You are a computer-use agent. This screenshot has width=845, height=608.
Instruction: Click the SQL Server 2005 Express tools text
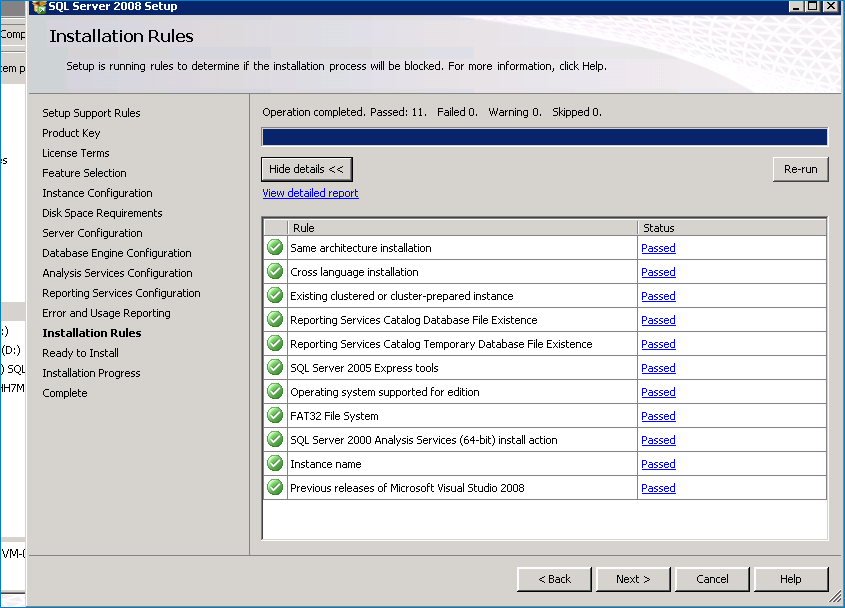[364, 368]
